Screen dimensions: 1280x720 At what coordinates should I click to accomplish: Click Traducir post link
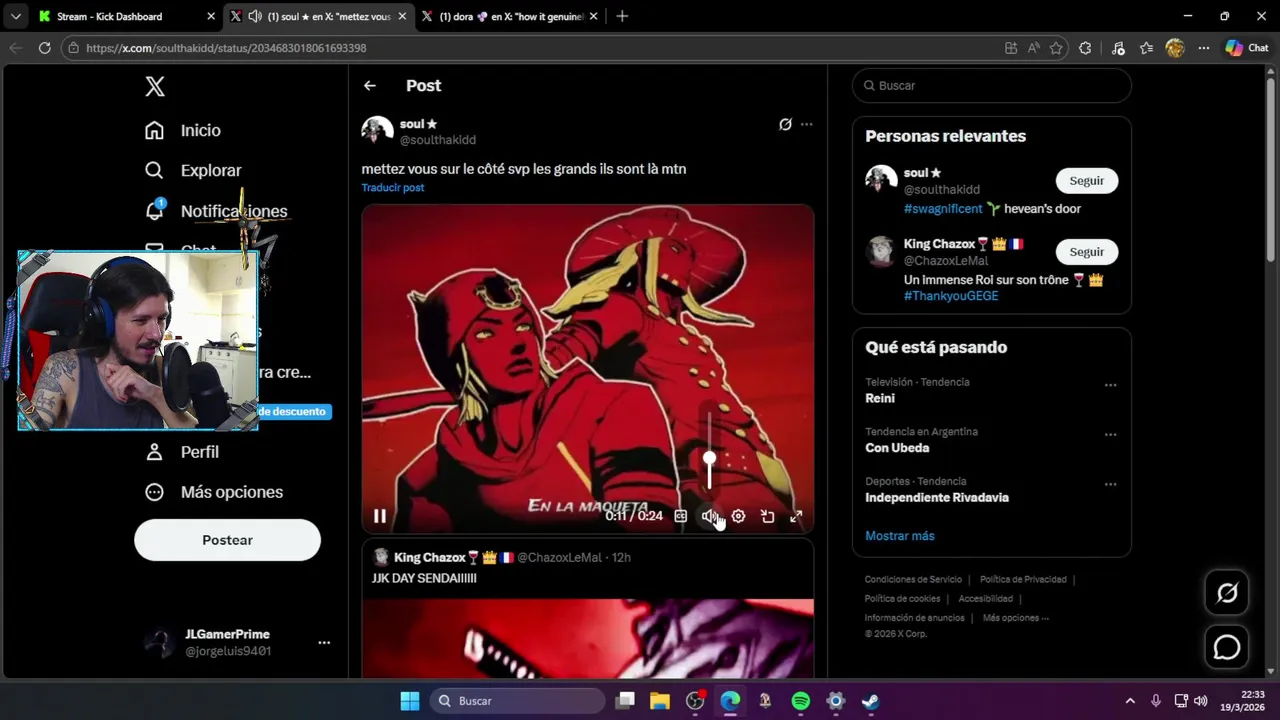[x=393, y=187]
